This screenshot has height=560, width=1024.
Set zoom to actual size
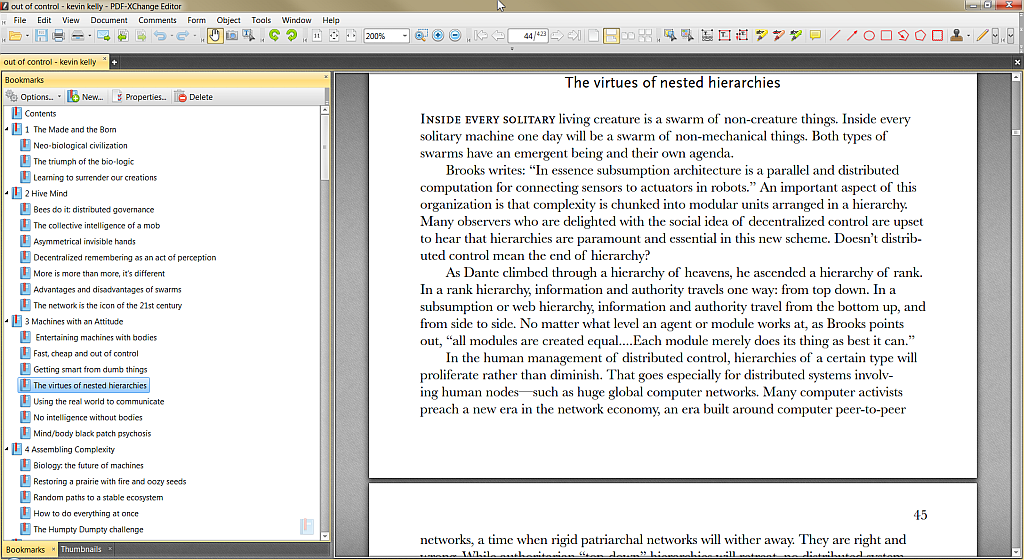317,36
